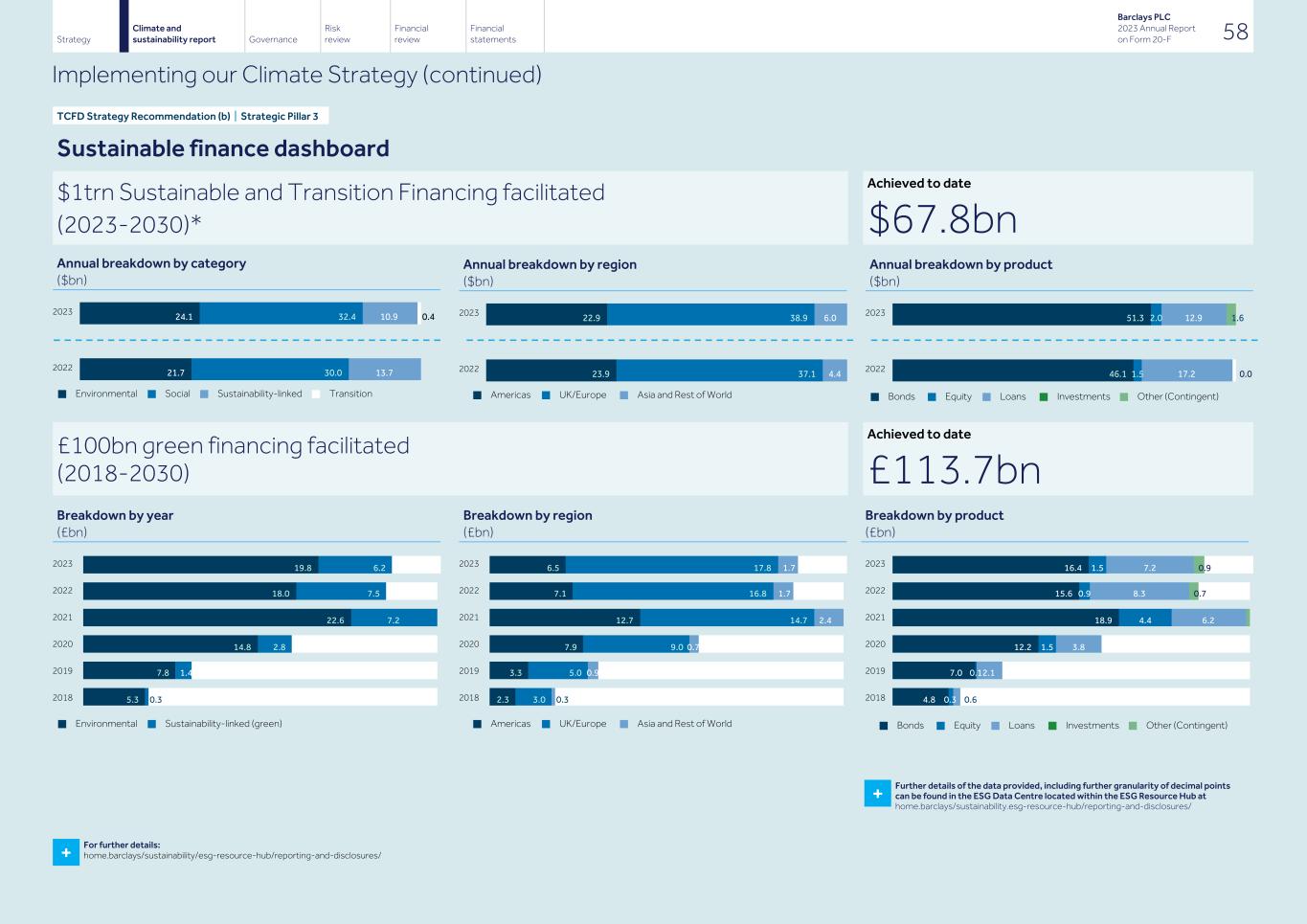Select the Bonds legend marker under product breakdown
This screenshot has height=924, width=1307.
[x=873, y=396]
